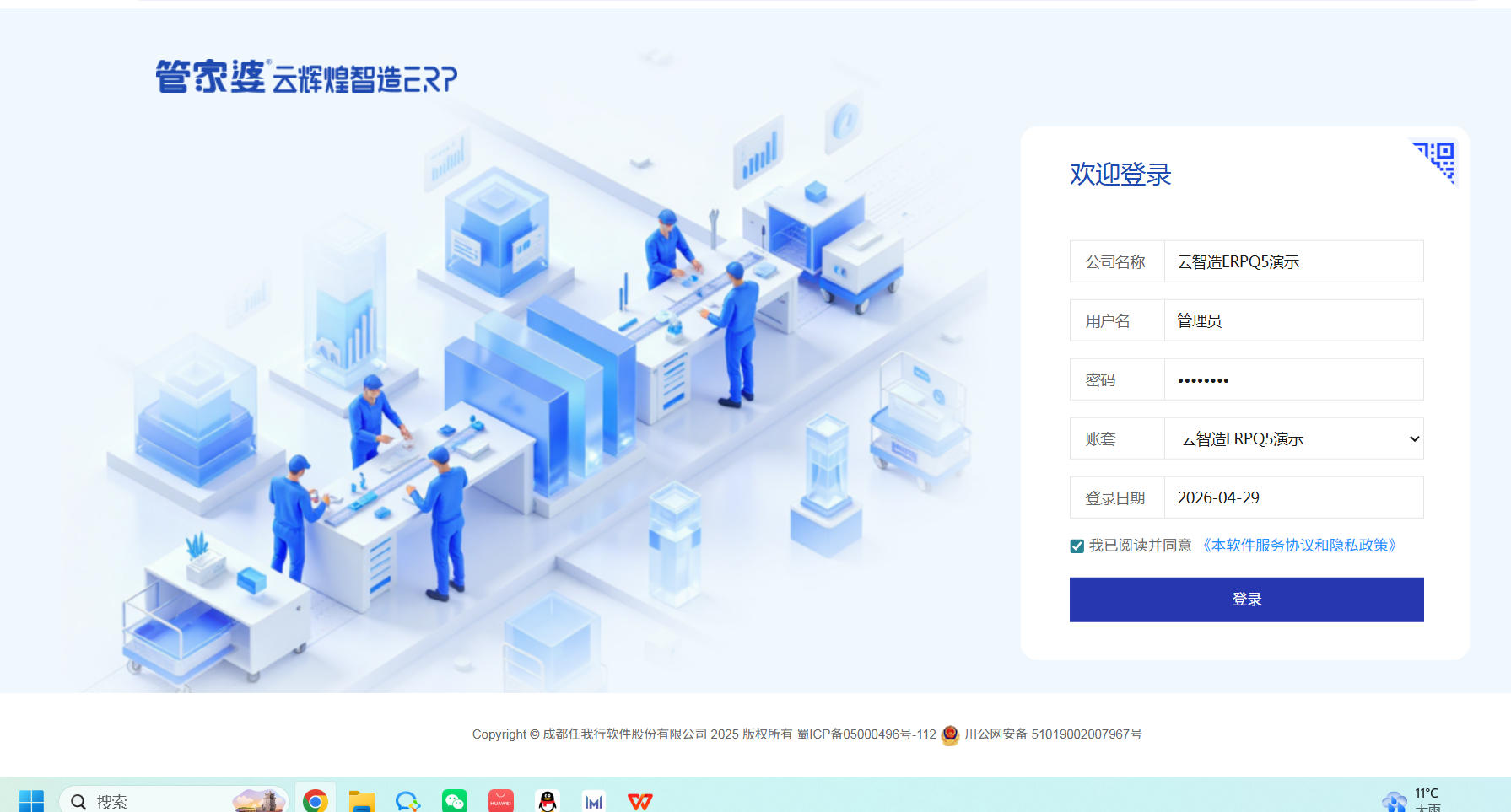Viewport: 1511px width, 812px height.
Task: Click the 欢迎登录 heading text
Action: pyautogui.click(x=1120, y=174)
